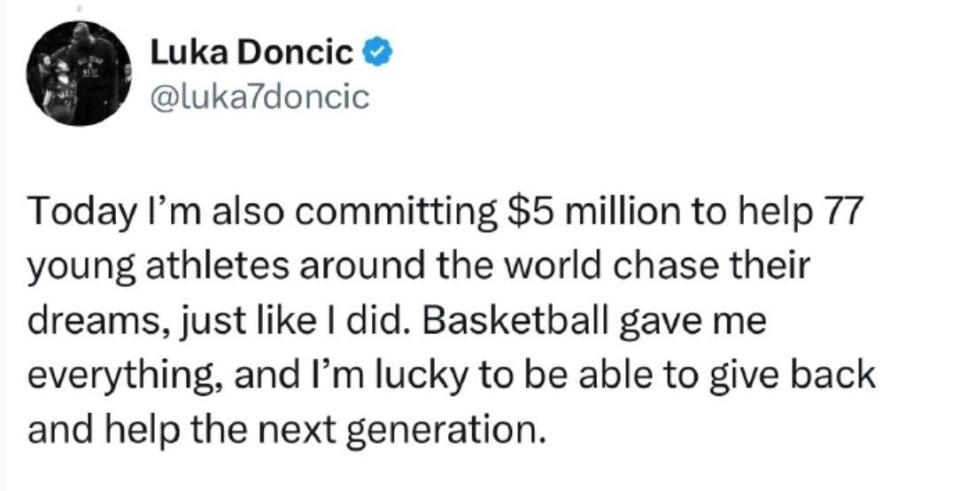Click the words "just like I did."

click(296, 322)
